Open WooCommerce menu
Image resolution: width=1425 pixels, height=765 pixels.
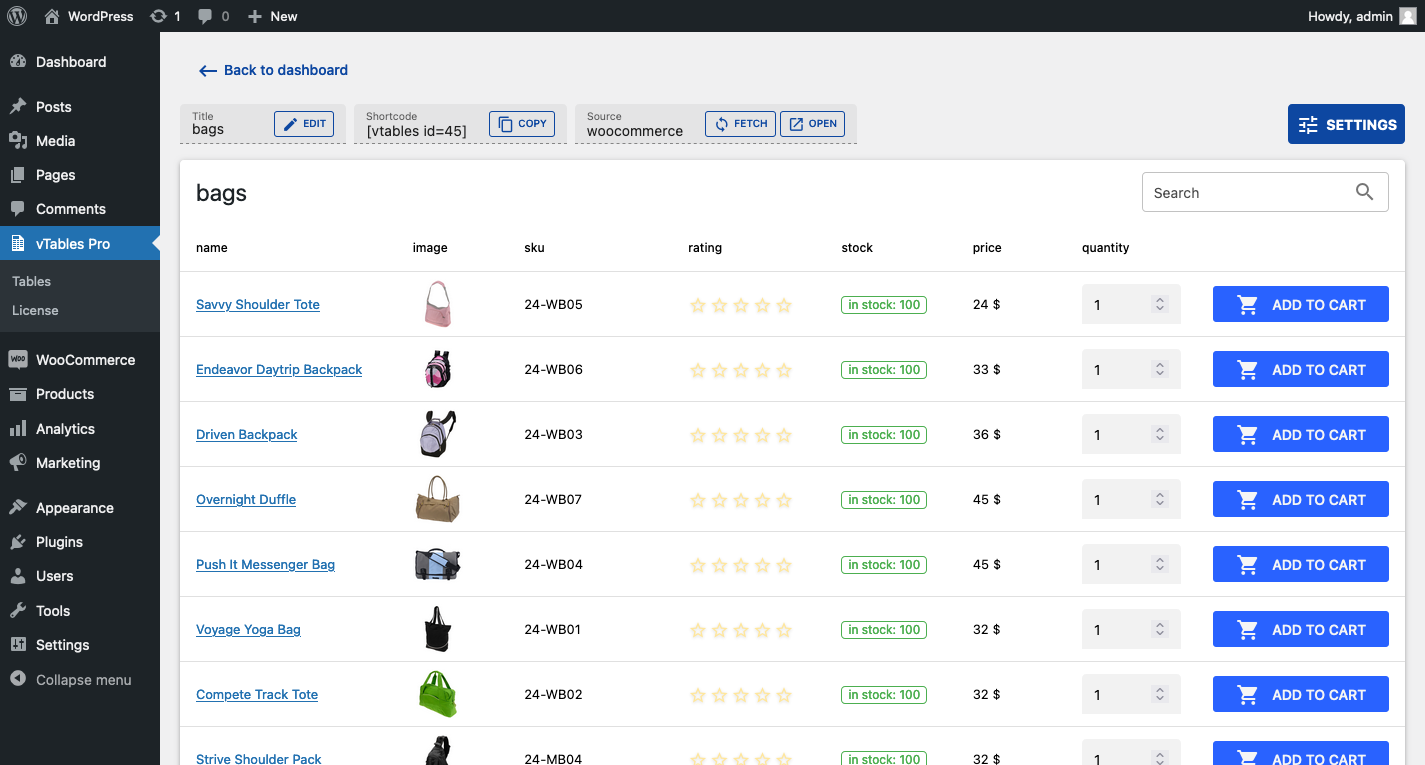click(80, 360)
